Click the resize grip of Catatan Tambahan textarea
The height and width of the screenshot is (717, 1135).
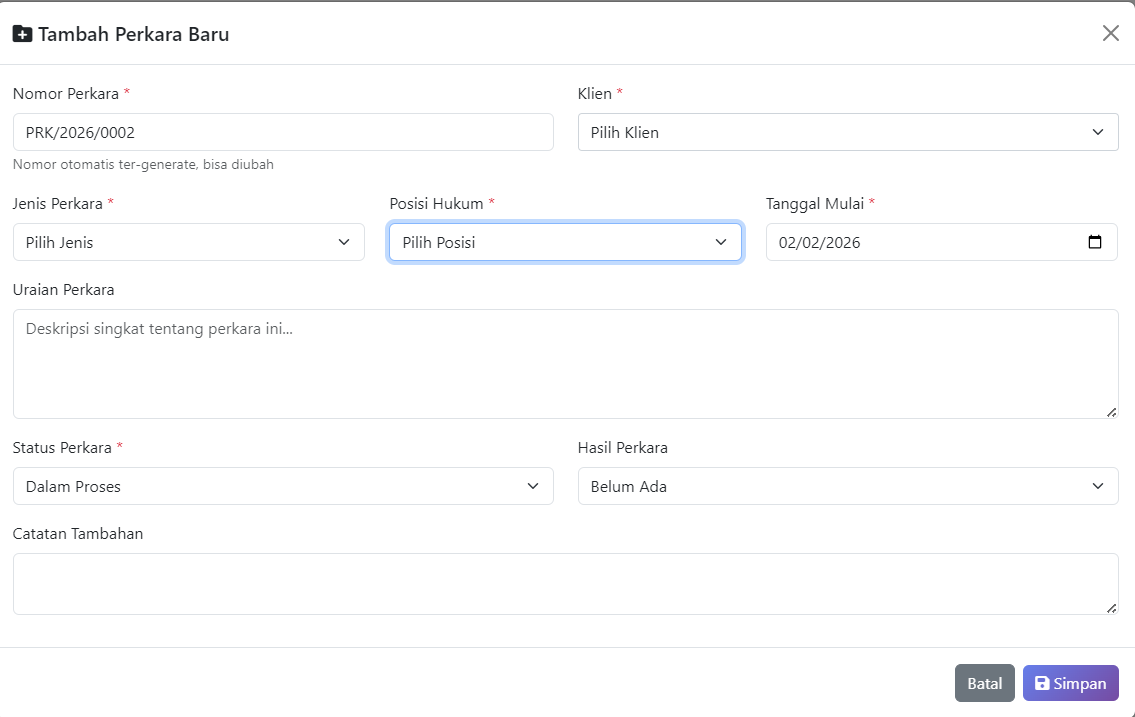point(1111,608)
